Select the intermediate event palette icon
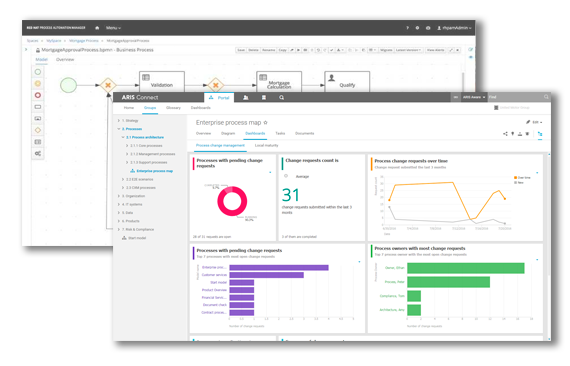The width and height of the screenshot is (570, 366). [x=38, y=84]
